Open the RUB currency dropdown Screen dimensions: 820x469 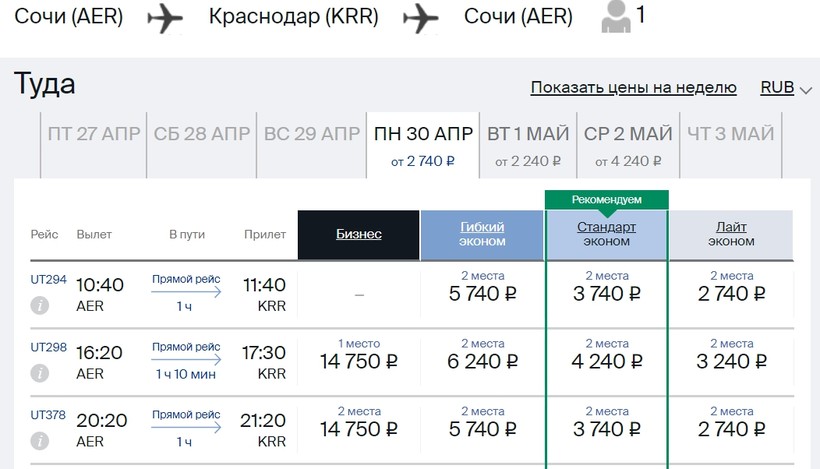786,88
